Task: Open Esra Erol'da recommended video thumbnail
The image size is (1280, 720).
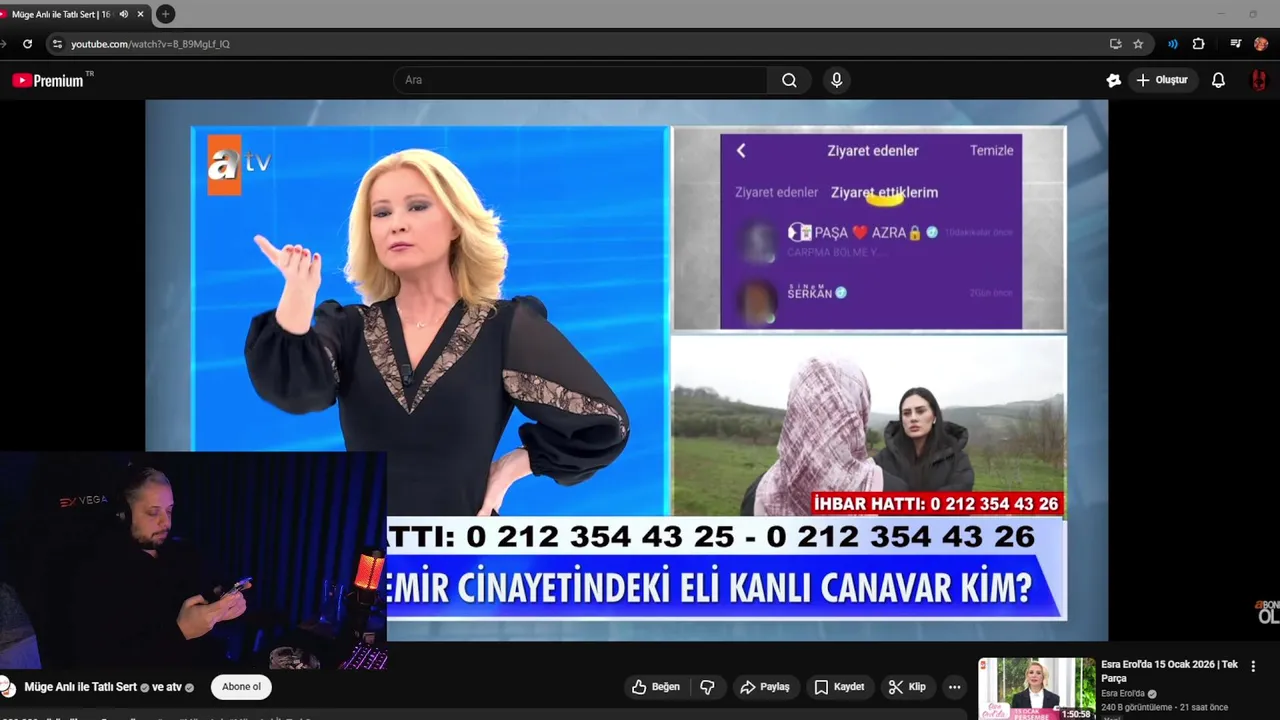Action: pos(1036,689)
